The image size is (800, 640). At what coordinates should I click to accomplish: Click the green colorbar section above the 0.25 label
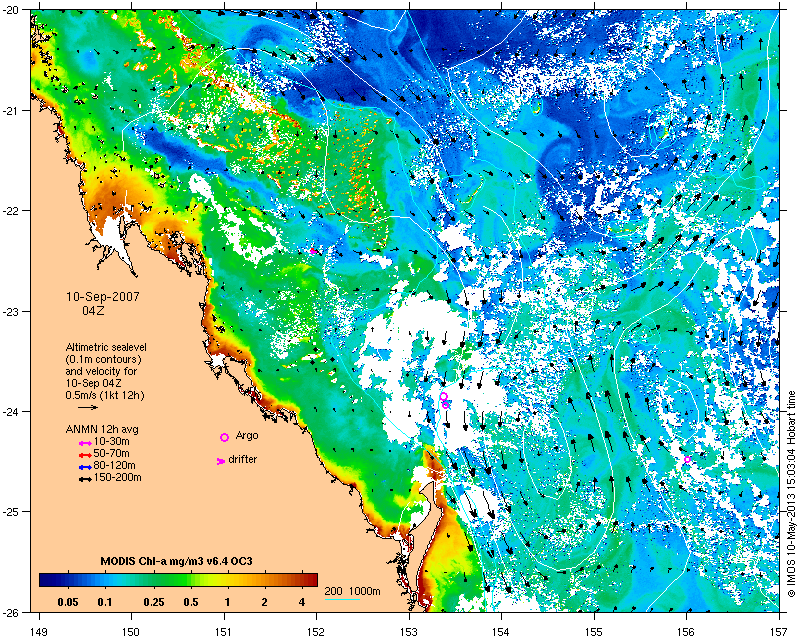click(154, 580)
